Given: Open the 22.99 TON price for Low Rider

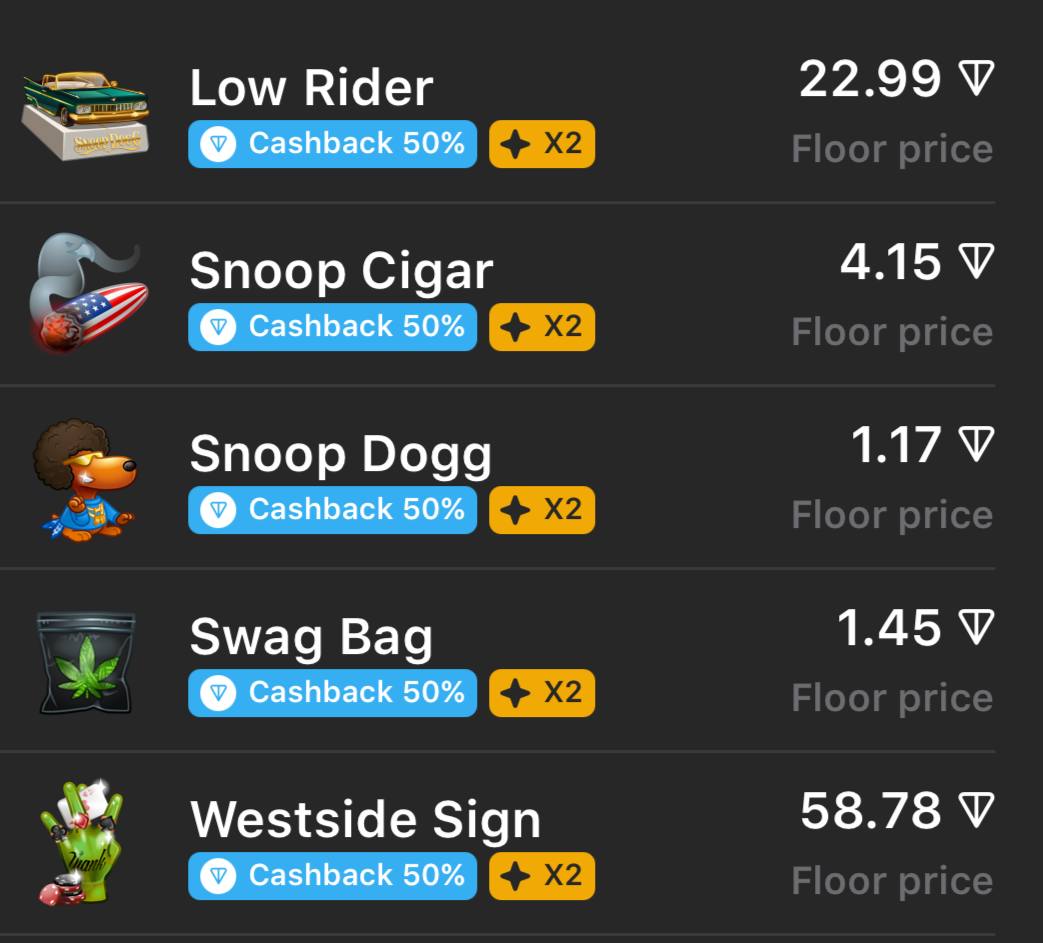Looking at the screenshot, I should point(896,78).
